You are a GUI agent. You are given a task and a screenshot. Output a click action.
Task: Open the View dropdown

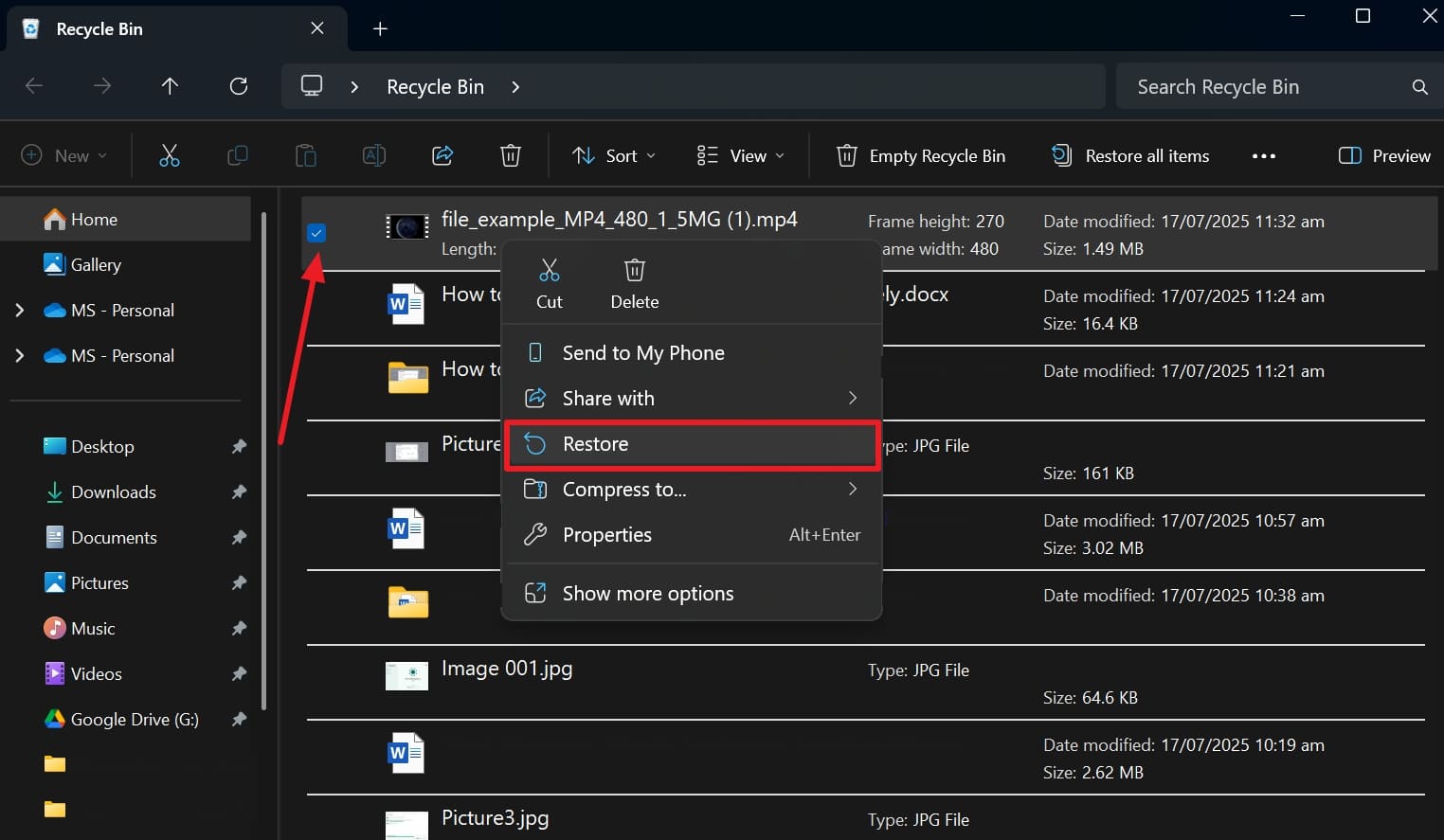click(739, 155)
